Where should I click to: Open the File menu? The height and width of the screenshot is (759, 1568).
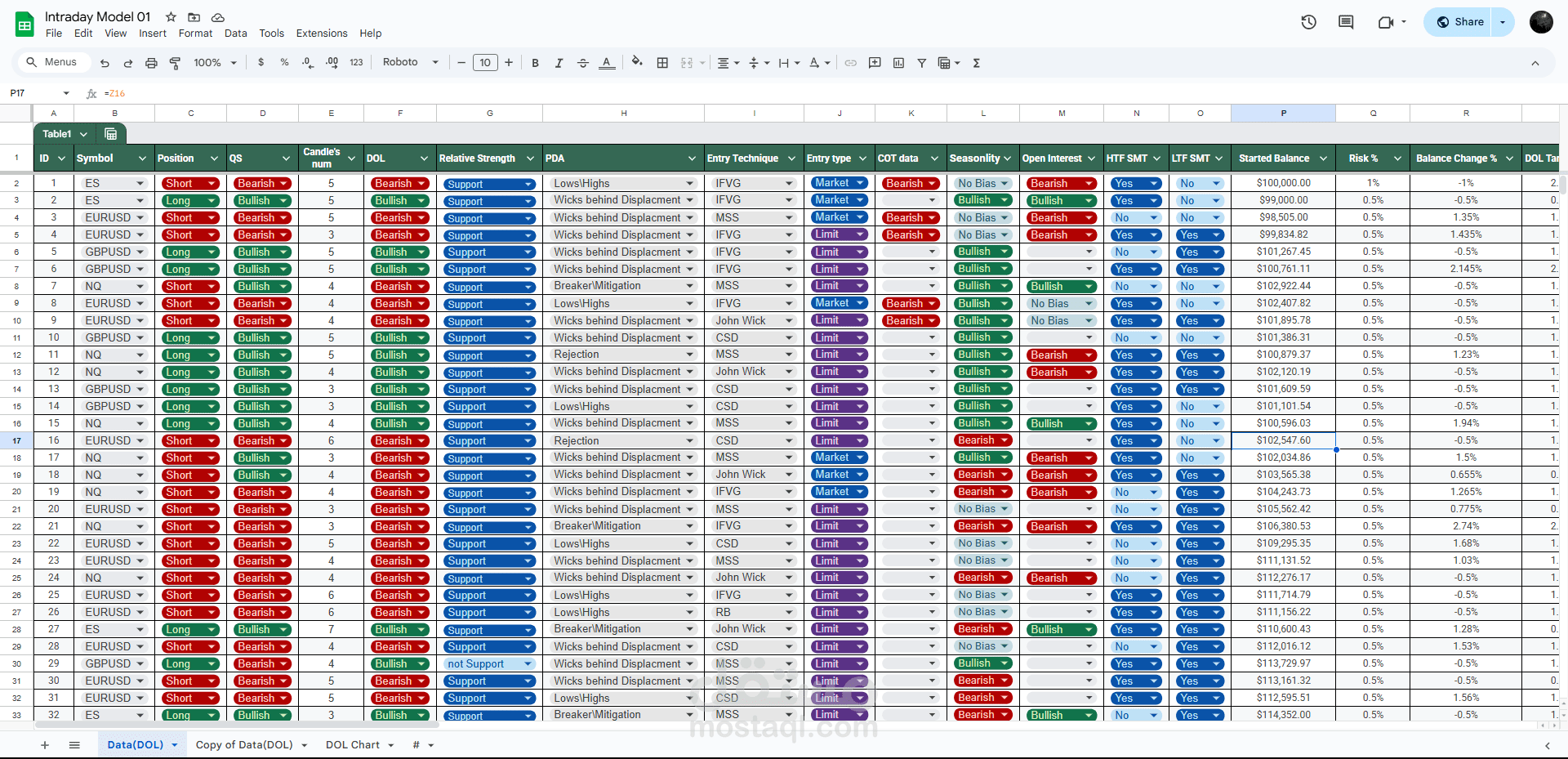pos(54,33)
